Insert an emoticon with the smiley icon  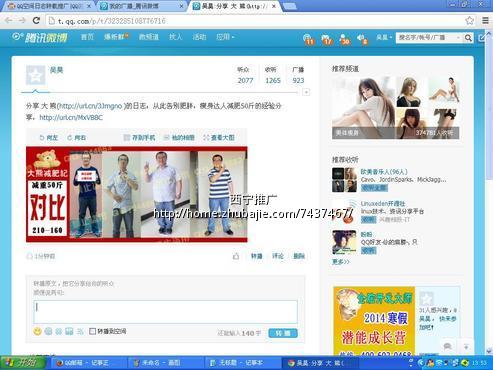37,331
